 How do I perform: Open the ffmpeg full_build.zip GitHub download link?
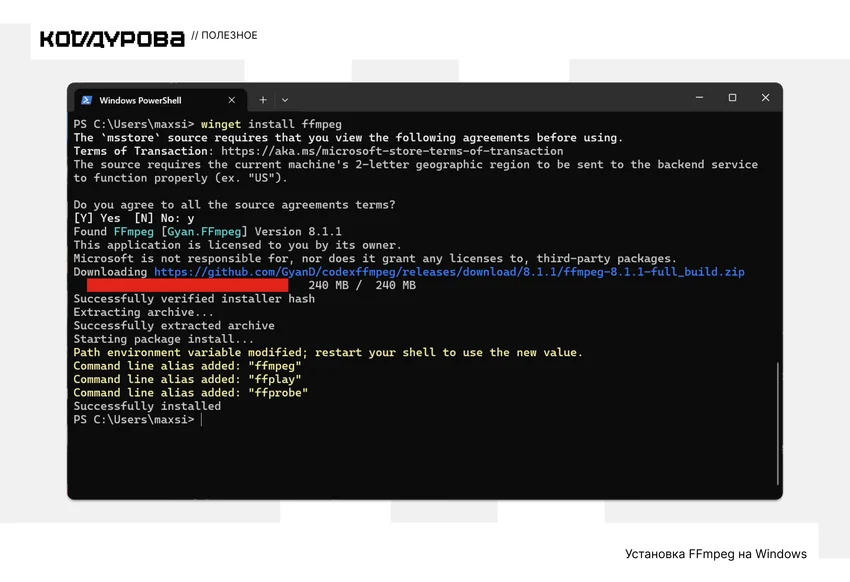pyautogui.click(x=449, y=271)
